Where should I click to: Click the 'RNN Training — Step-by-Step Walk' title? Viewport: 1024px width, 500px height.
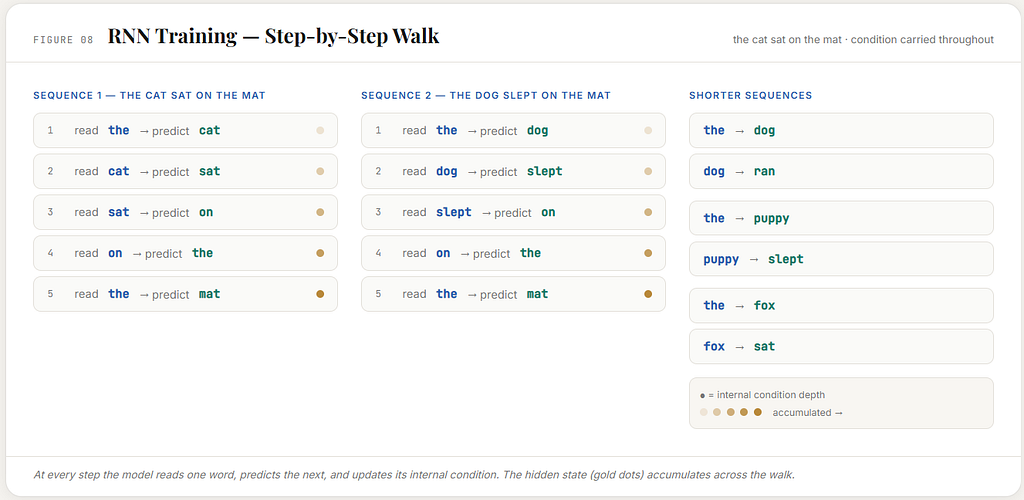(x=274, y=37)
